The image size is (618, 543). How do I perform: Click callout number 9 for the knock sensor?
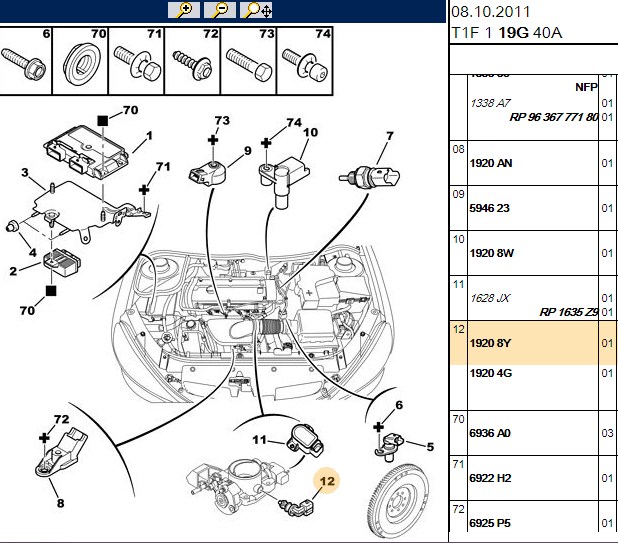pos(248,151)
